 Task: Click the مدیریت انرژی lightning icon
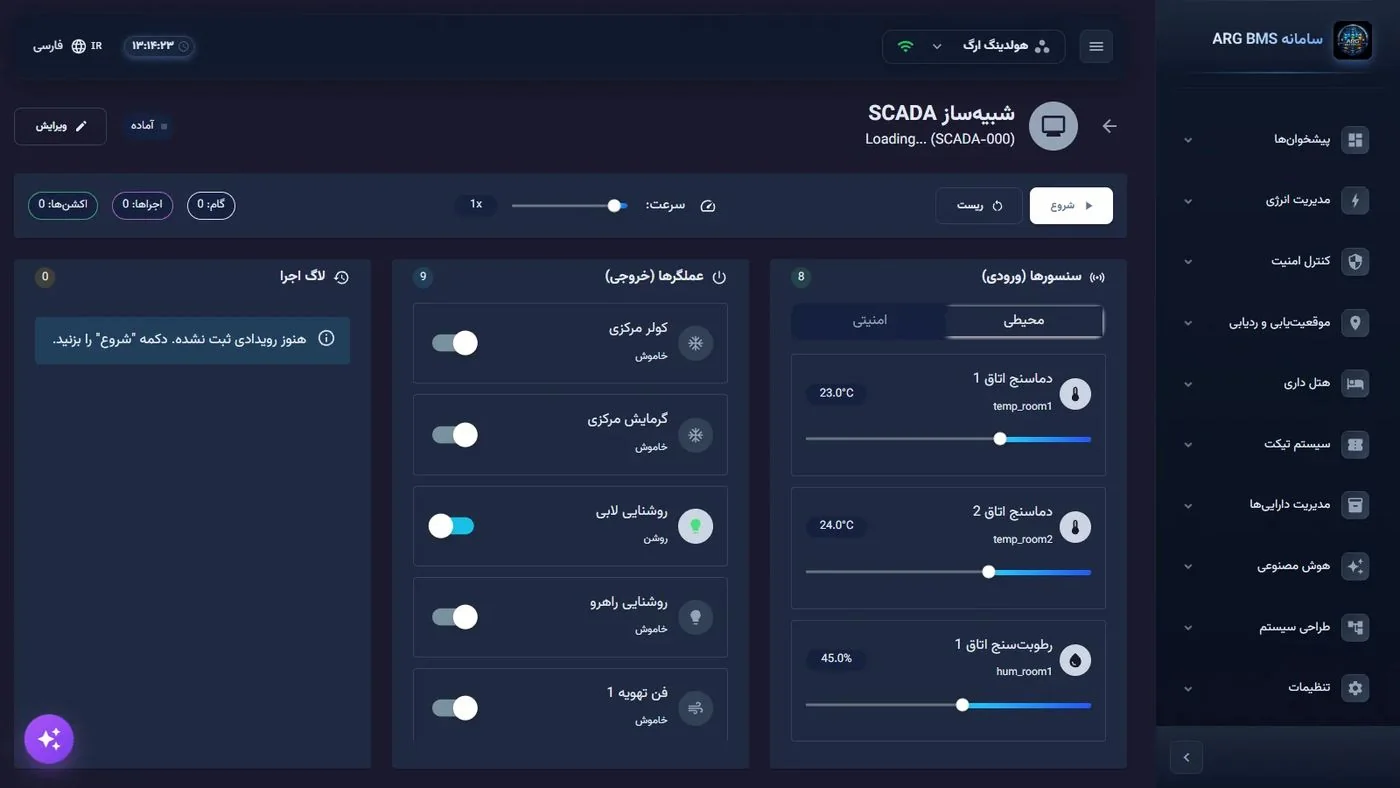pos(1355,201)
